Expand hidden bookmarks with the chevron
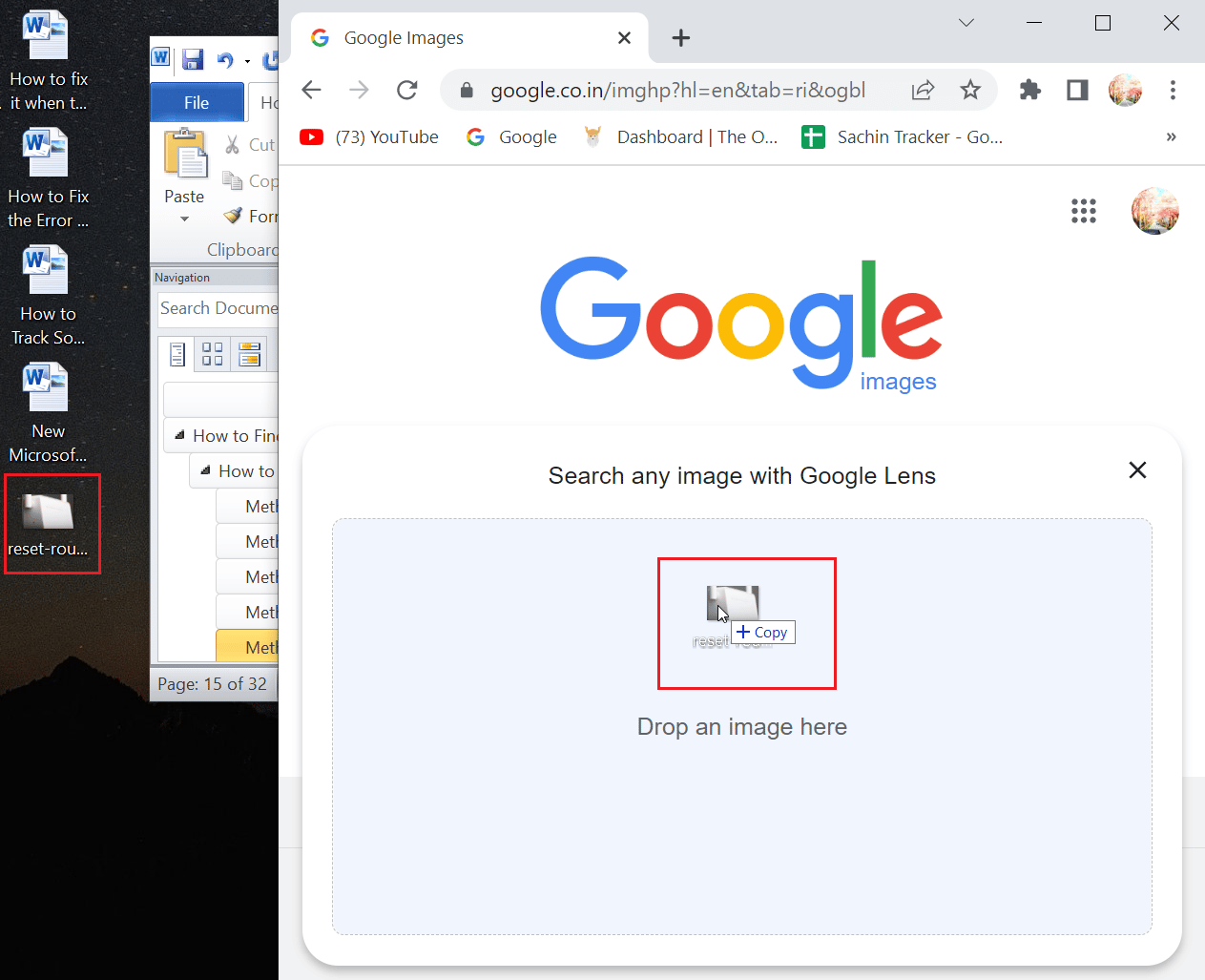 coord(1171,136)
